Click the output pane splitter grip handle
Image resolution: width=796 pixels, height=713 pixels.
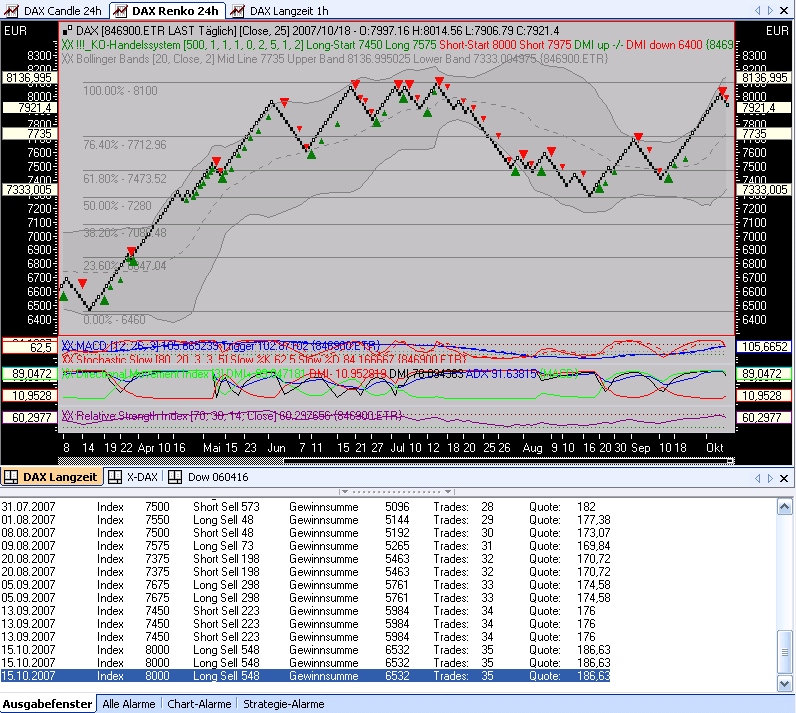point(396,491)
